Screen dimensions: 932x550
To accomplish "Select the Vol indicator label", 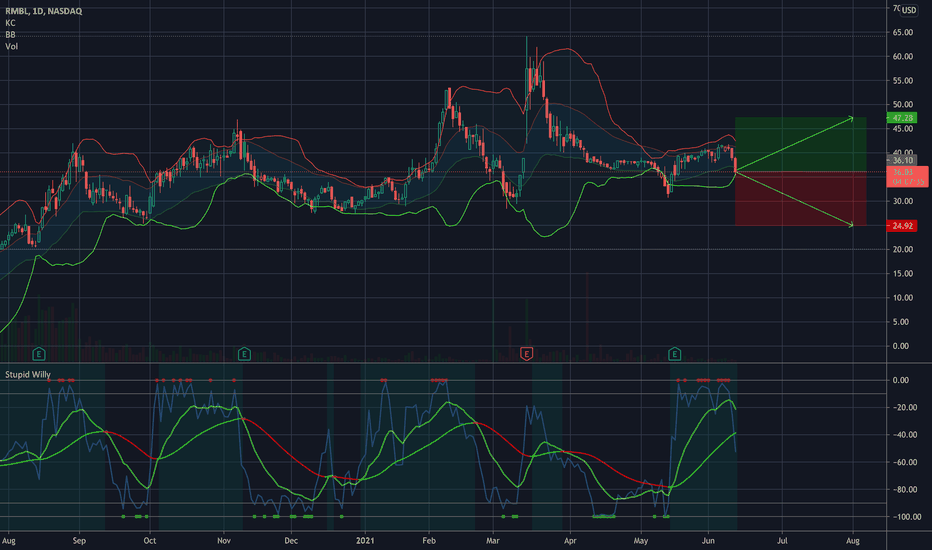I will tap(11, 46).
